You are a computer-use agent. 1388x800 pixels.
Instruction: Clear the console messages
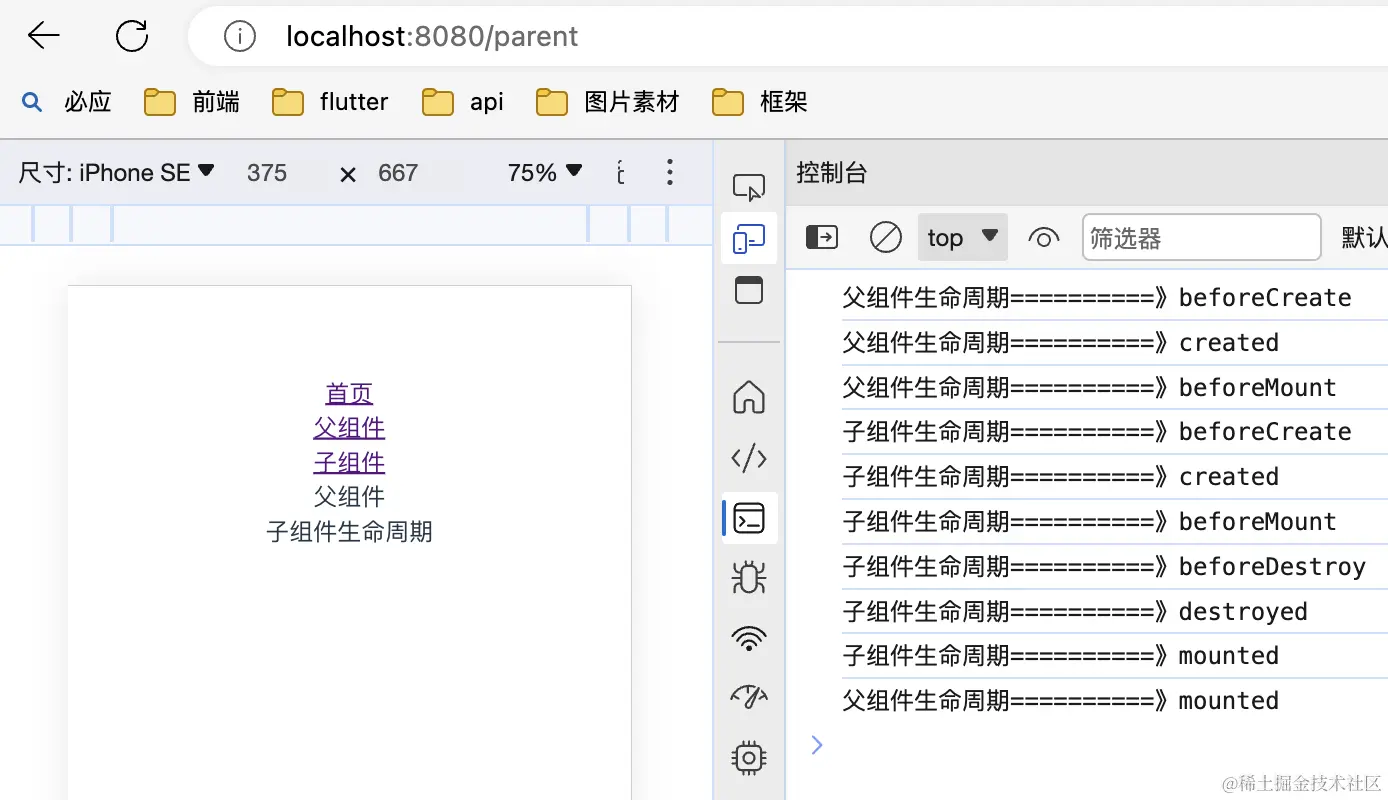click(x=886, y=237)
